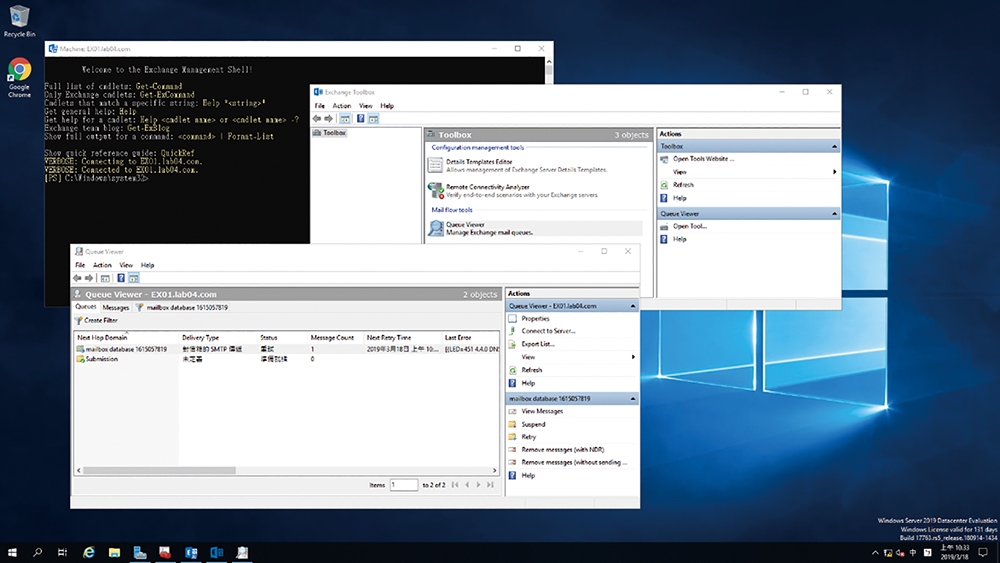Click Export List action in Queue Viewer
1000x563 pixels.
[538, 344]
